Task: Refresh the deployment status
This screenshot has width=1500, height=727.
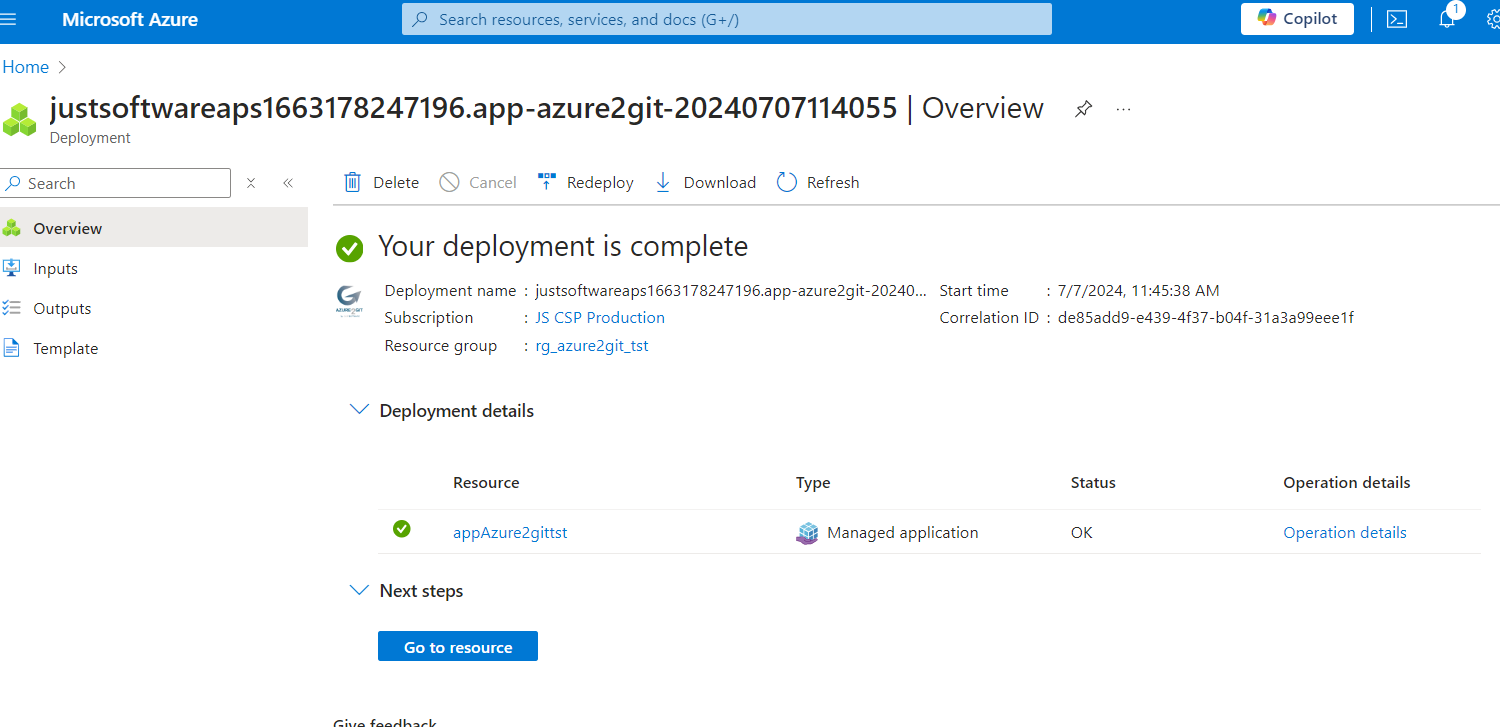Action: (x=788, y=182)
